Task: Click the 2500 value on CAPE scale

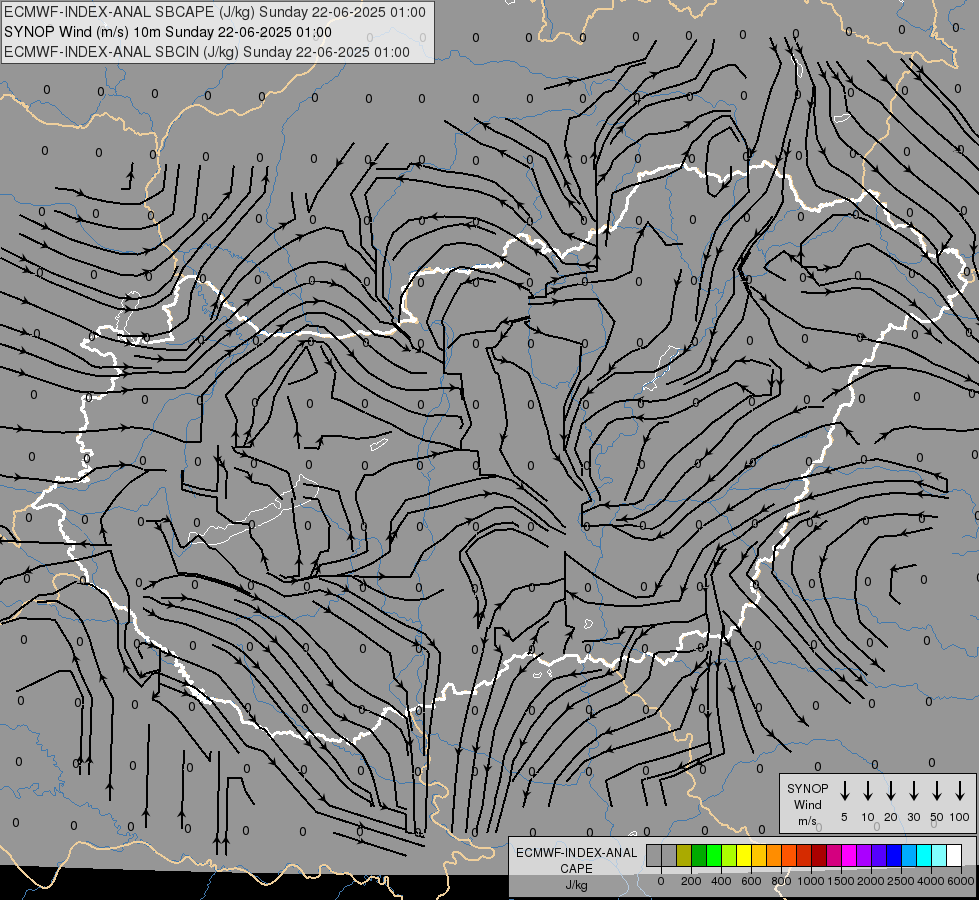Action: click(901, 881)
